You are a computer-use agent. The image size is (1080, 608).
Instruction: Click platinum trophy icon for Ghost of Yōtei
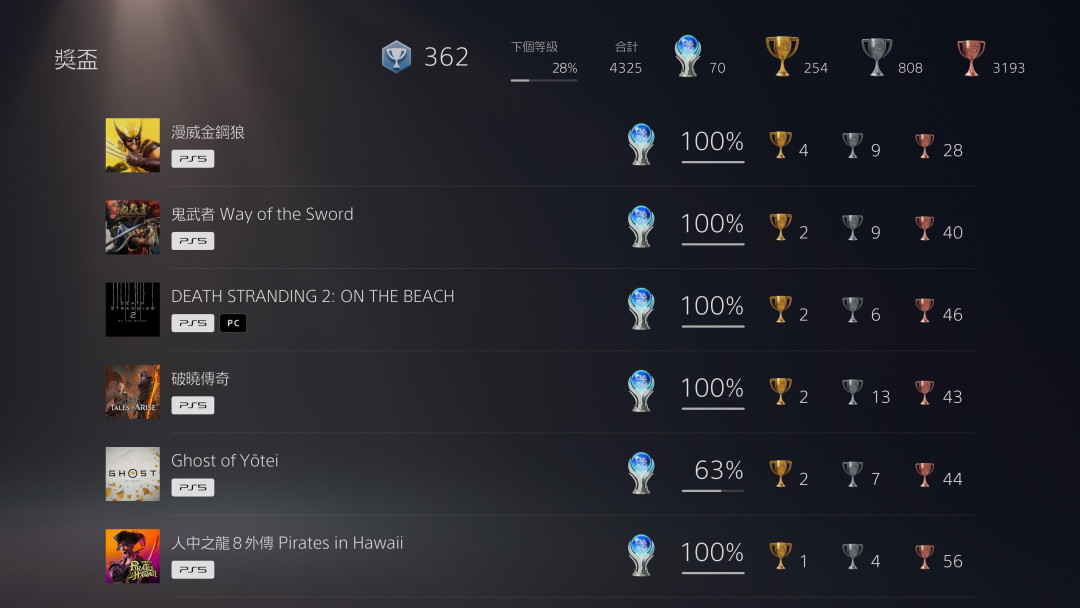[641, 473]
